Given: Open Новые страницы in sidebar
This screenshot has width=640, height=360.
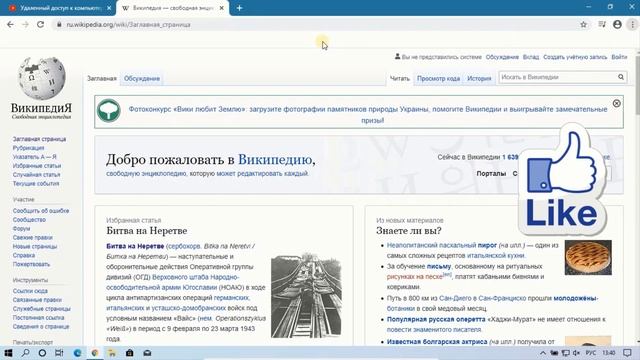Looking at the screenshot, I should [35, 247].
